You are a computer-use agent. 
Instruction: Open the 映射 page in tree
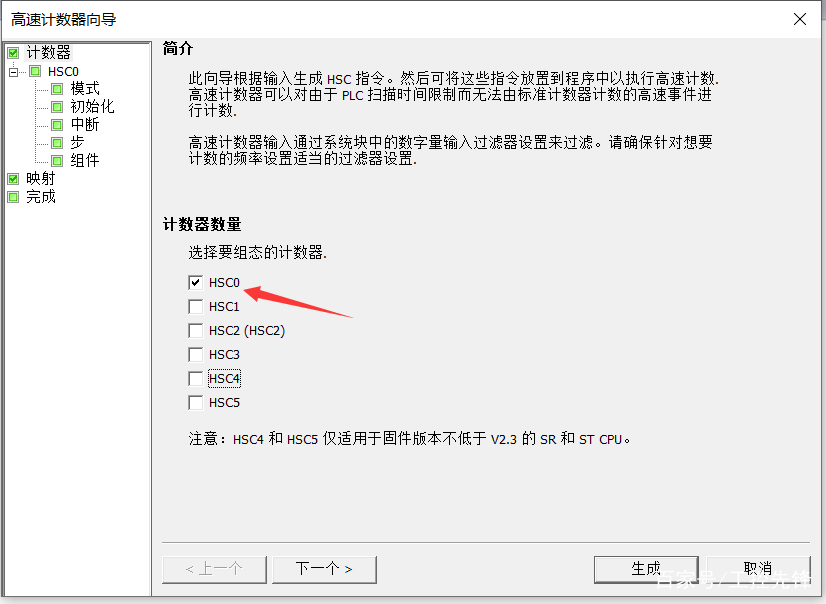41,179
